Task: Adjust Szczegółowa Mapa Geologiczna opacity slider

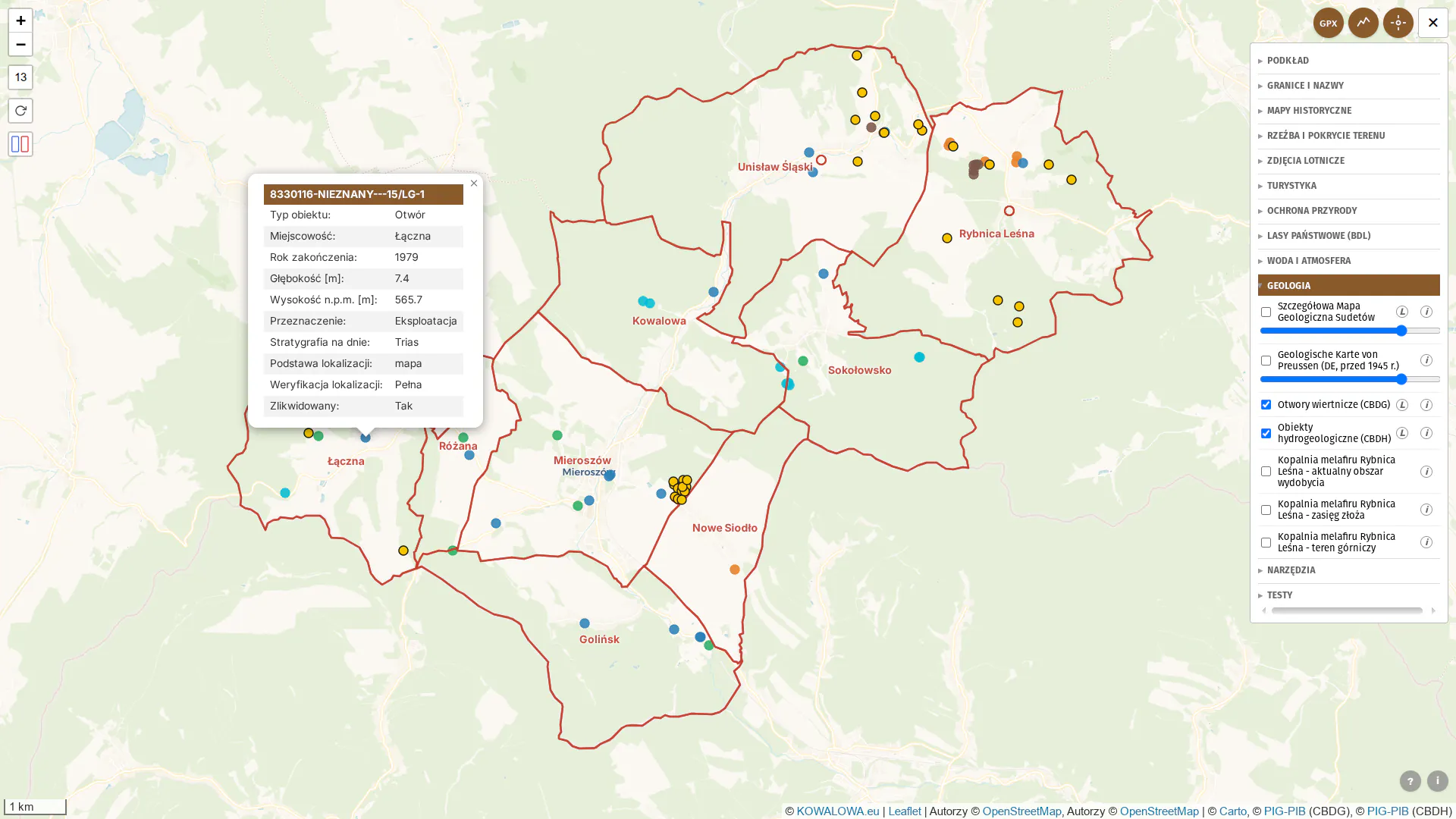Action: (1350, 331)
